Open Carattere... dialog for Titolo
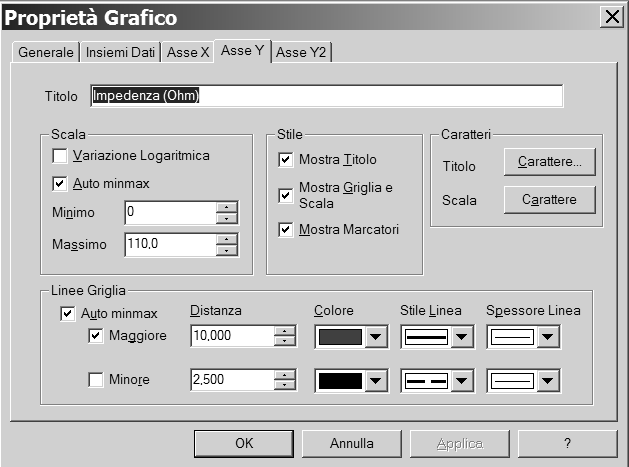 550,162
